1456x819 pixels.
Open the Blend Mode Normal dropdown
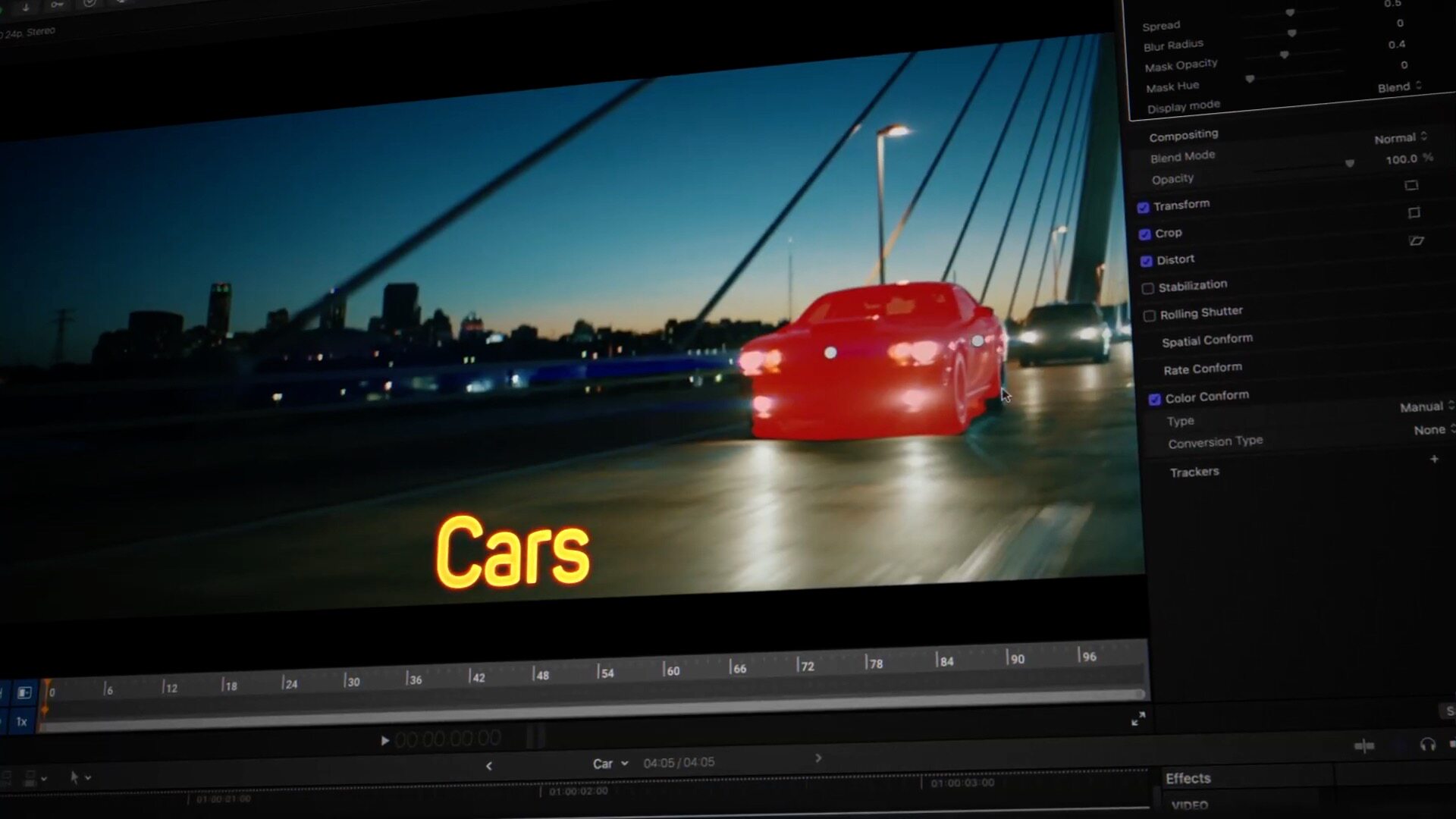point(1401,138)
